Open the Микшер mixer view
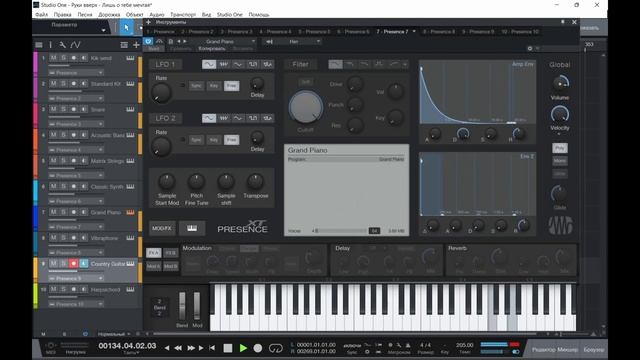The height and width of the screenshot is (360, 640). click(x=568, y=350)
